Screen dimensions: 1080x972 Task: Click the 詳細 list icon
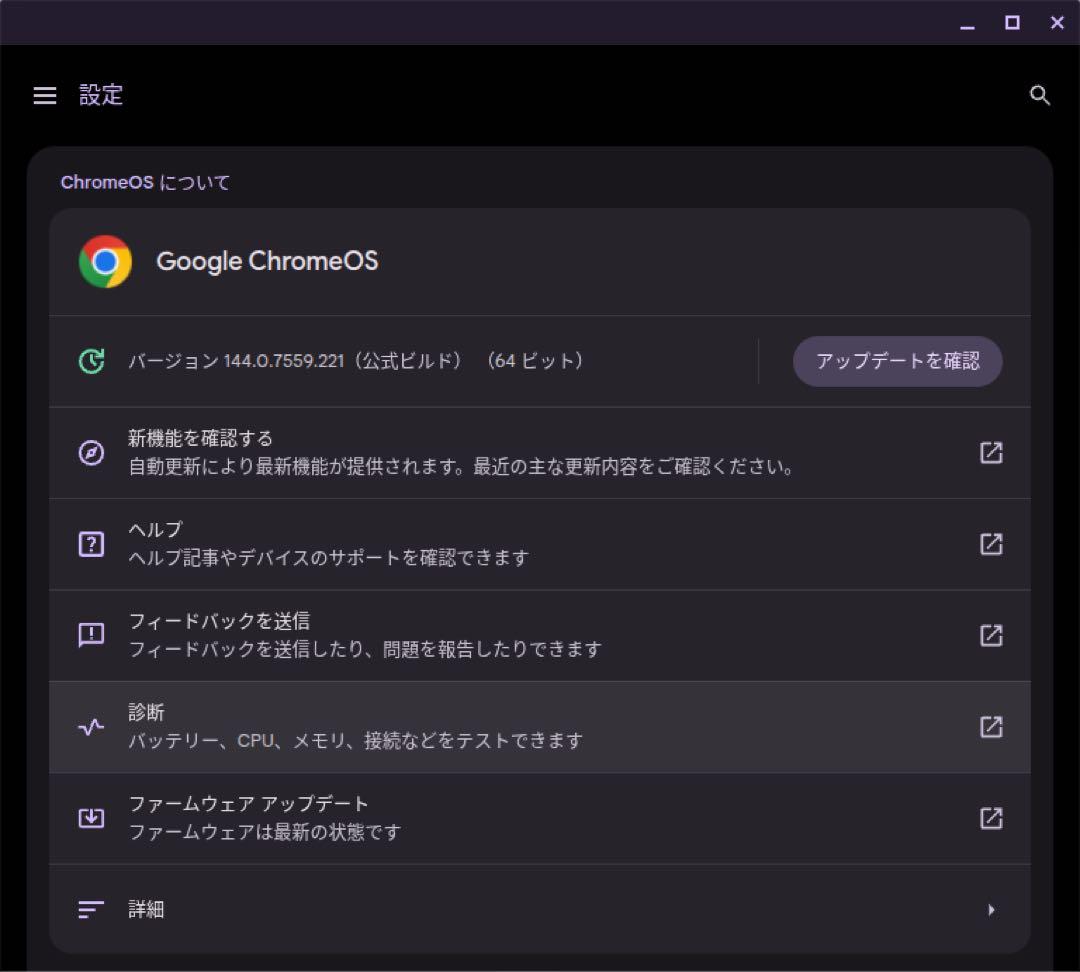(x=89, y=909)
